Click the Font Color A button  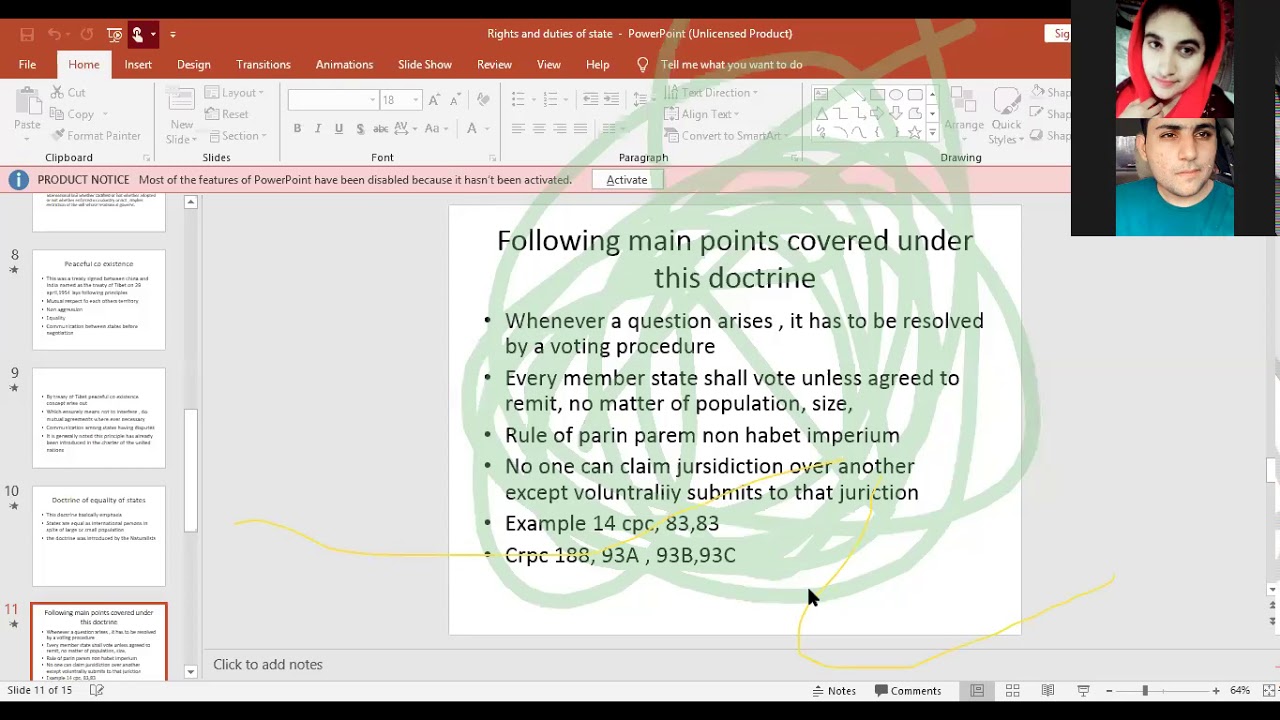(471, 128)
